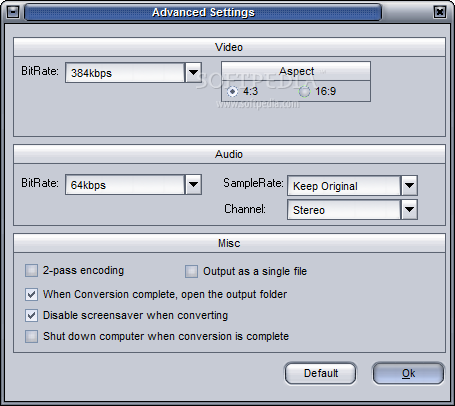Check Shut down computer when conversion completes
This screenshot has width=455, height=406.
[x=31, y=336]
